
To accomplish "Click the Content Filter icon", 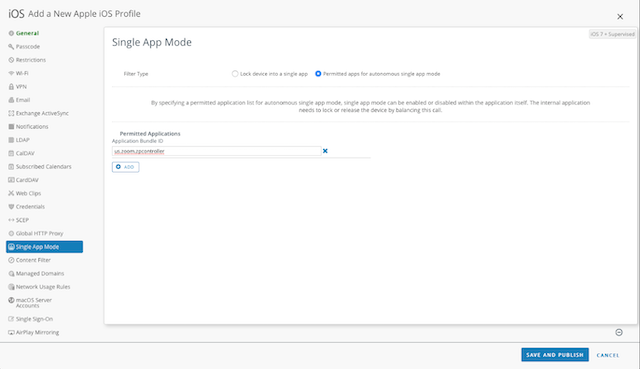I will [x=11, y=260].
